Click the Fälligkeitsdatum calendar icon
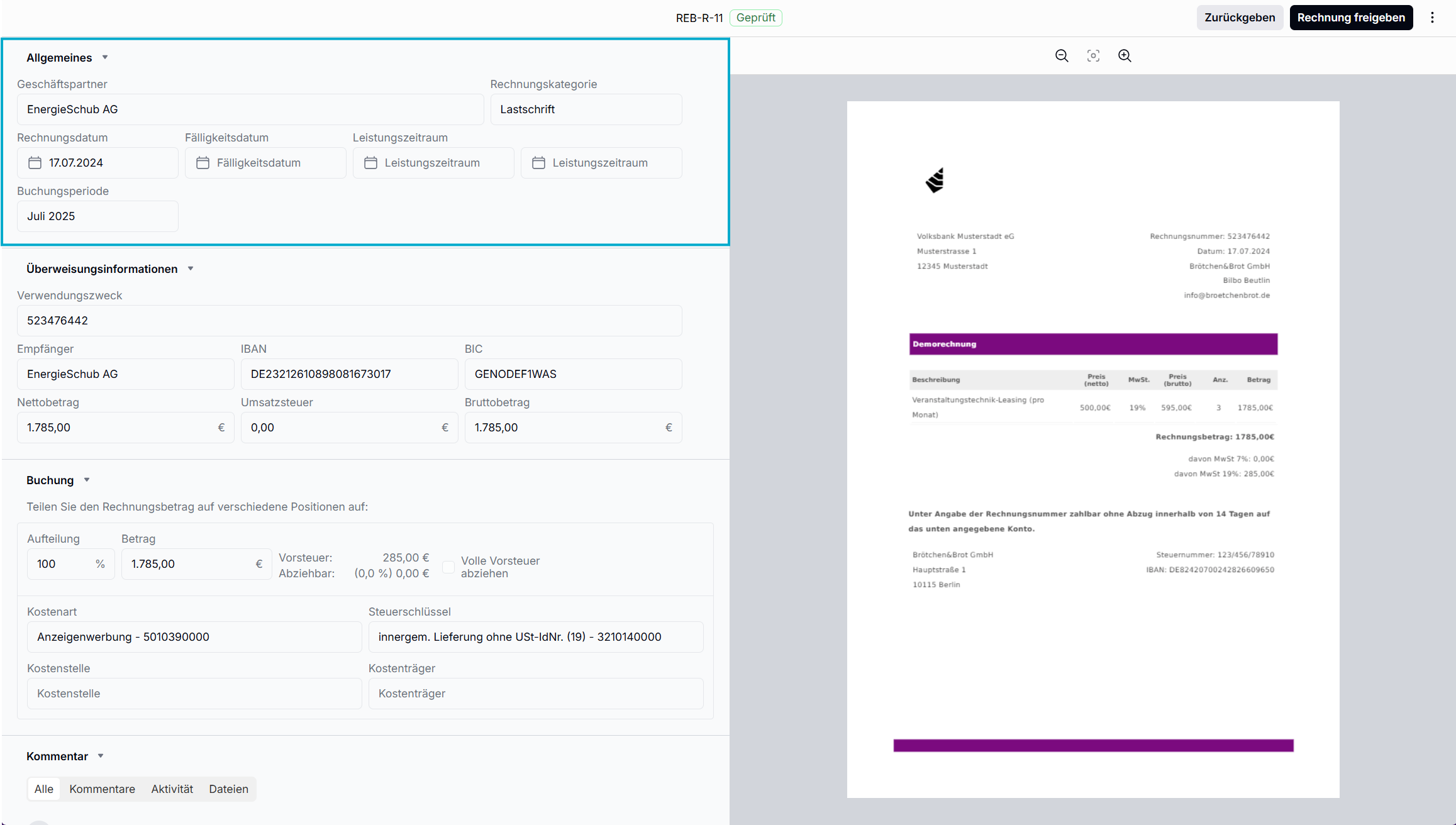This screenshot has width=1456, height=825. coord(203,163)
